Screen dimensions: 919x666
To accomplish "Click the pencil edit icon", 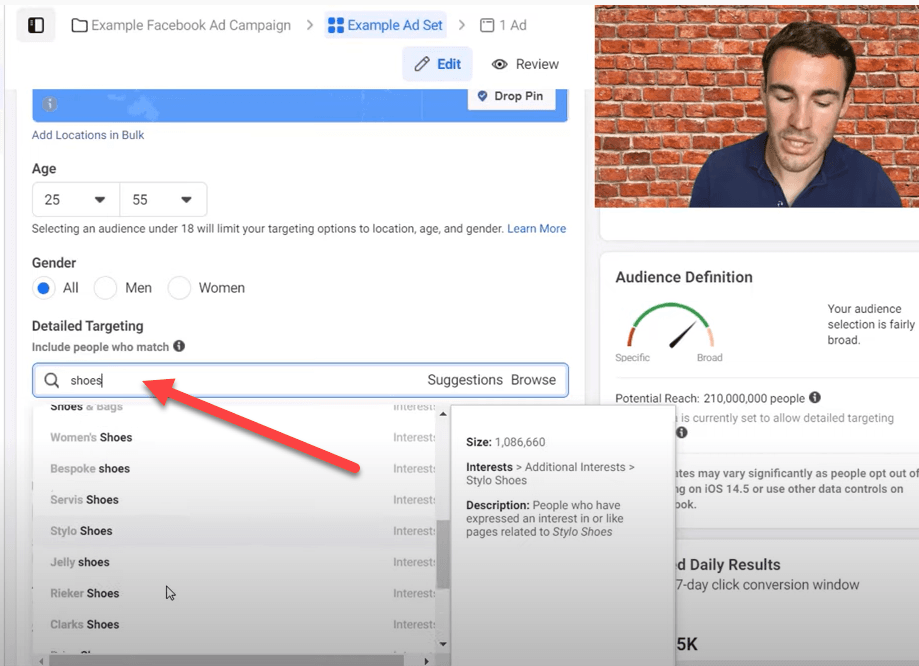I will tap(422, 64).
